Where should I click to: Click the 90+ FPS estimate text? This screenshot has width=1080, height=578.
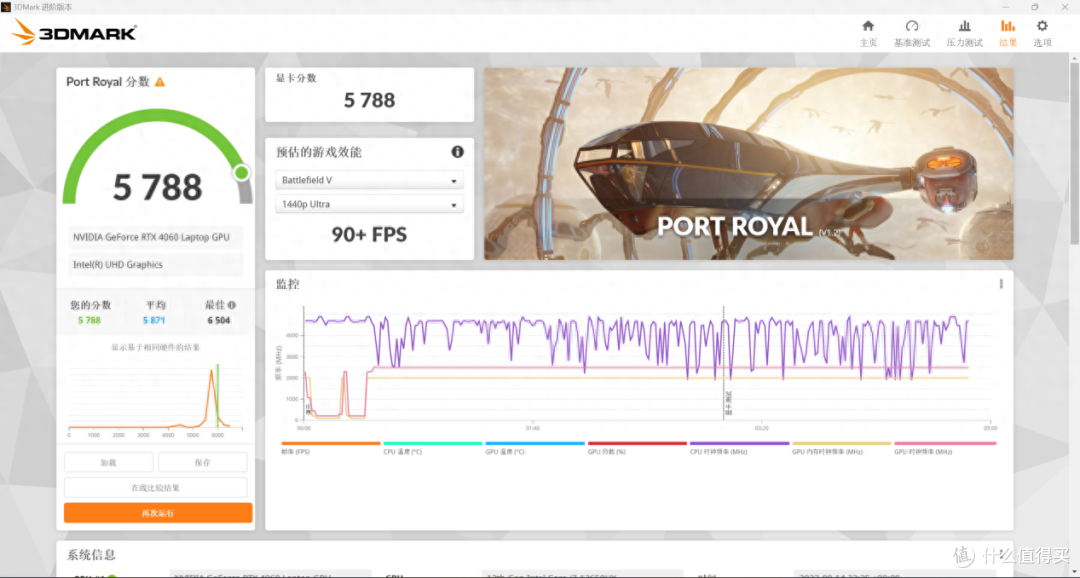369,235
